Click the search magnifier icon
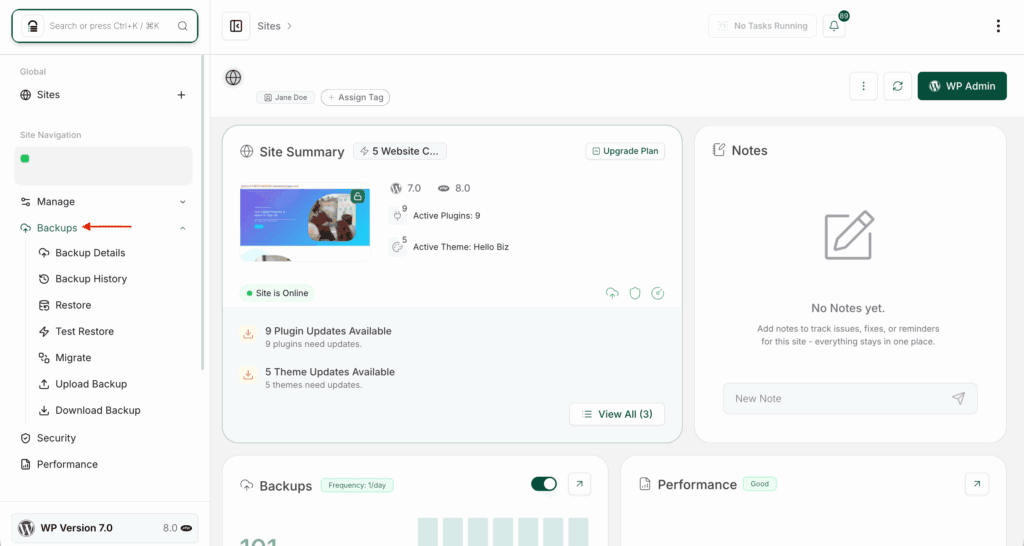 (183, 26)
